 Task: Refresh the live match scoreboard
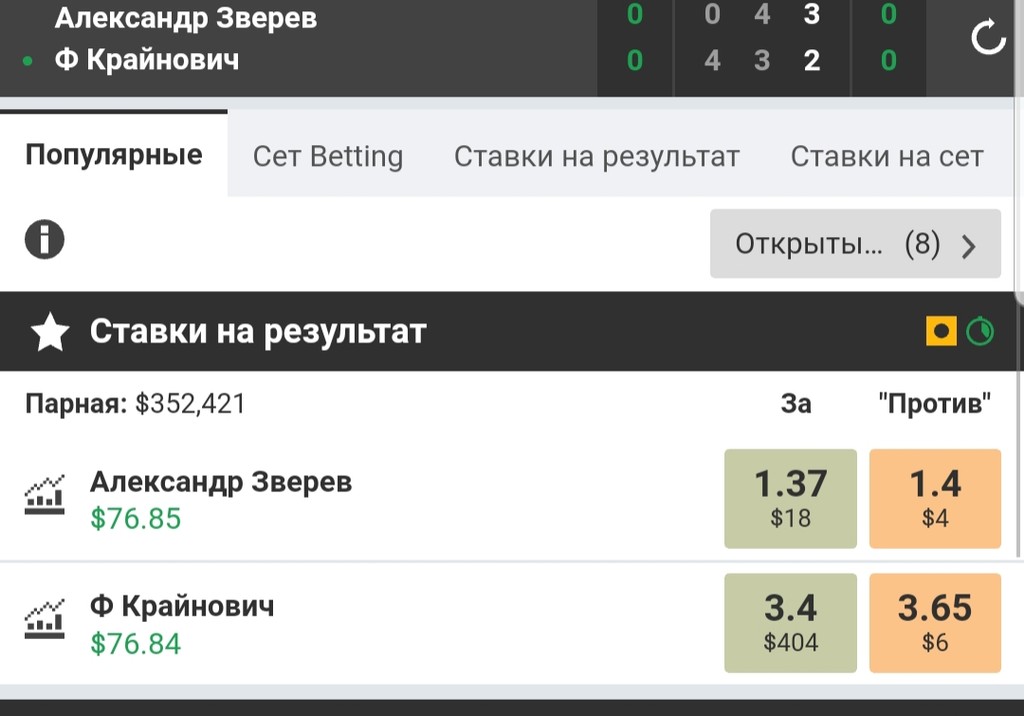point(988,38)
